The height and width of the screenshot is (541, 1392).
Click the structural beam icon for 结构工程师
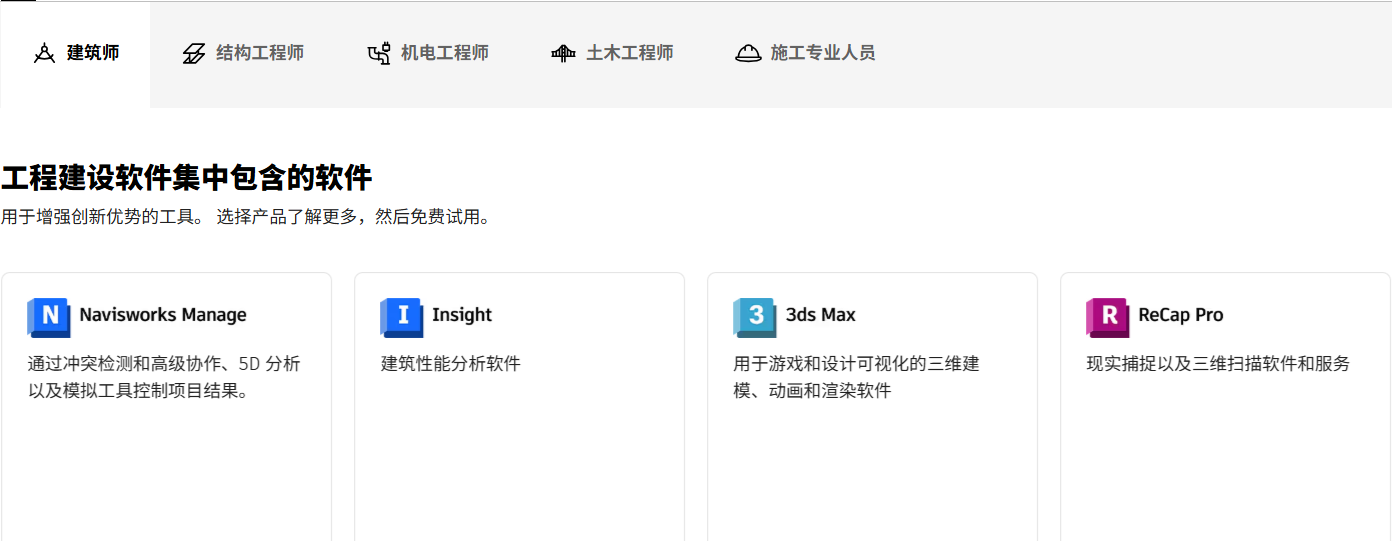pyautogui.click(x=194, y=54)
